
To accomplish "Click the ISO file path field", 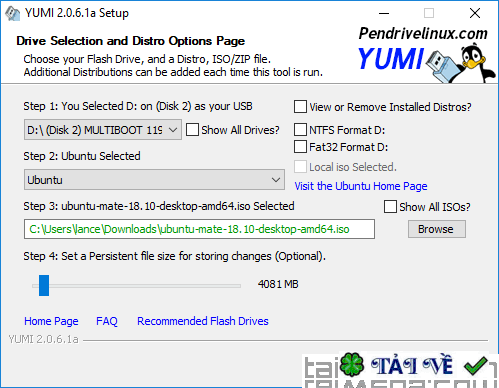I will pos(199,229).
